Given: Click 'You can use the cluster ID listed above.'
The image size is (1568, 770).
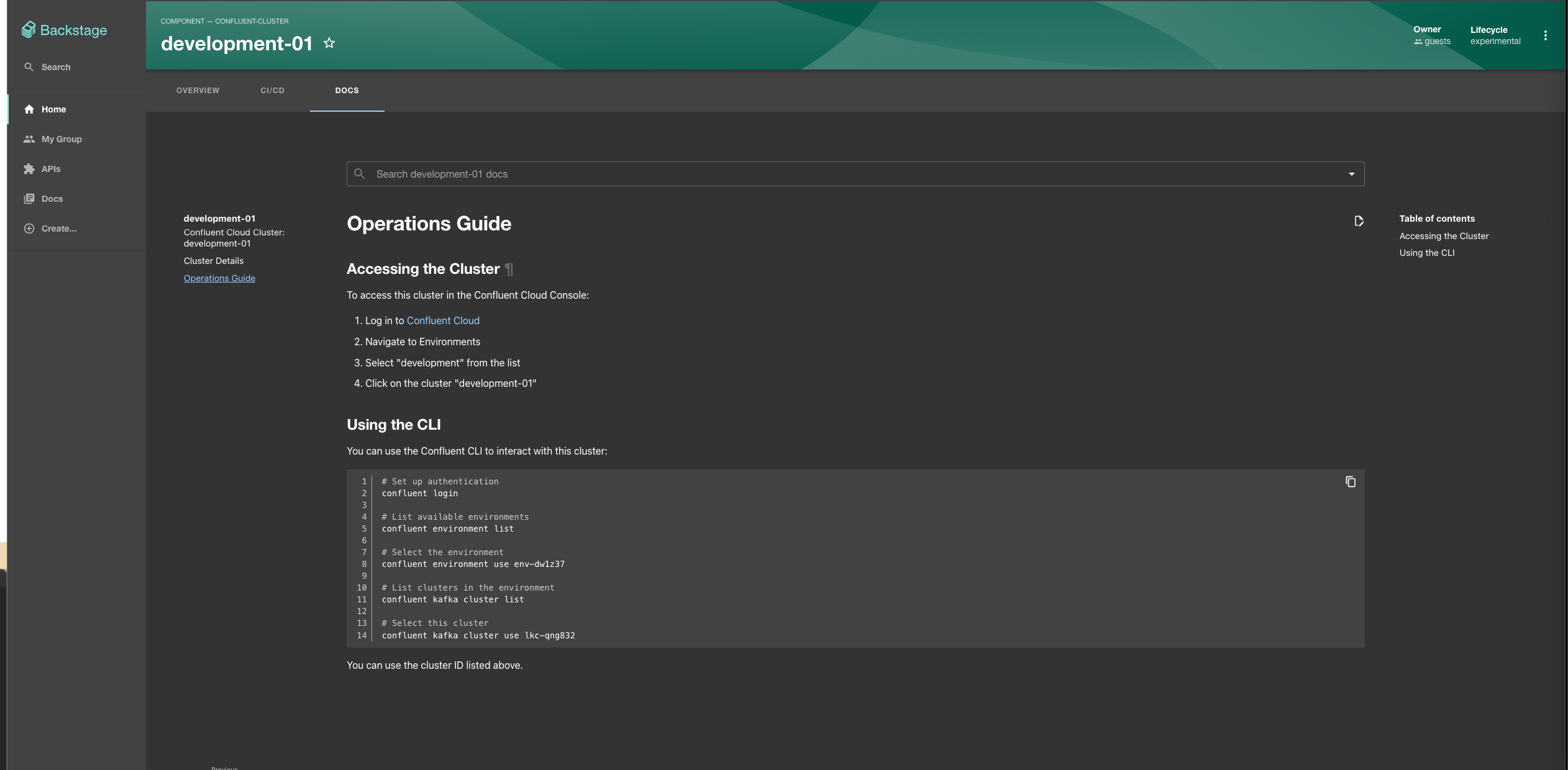Looking at the screenshot, I should pos(435,665).
